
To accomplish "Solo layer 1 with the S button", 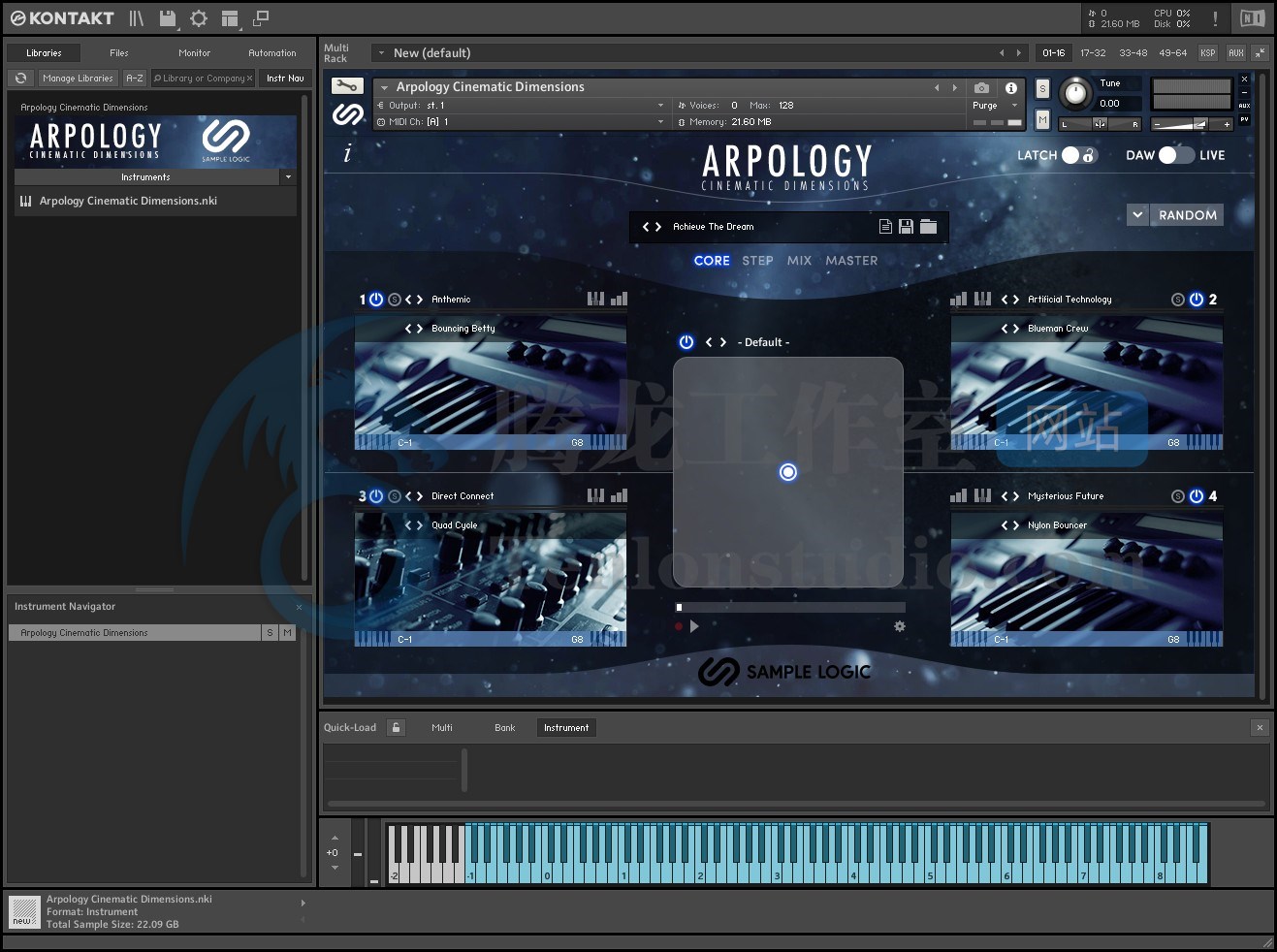I will [x=395, y=300].
